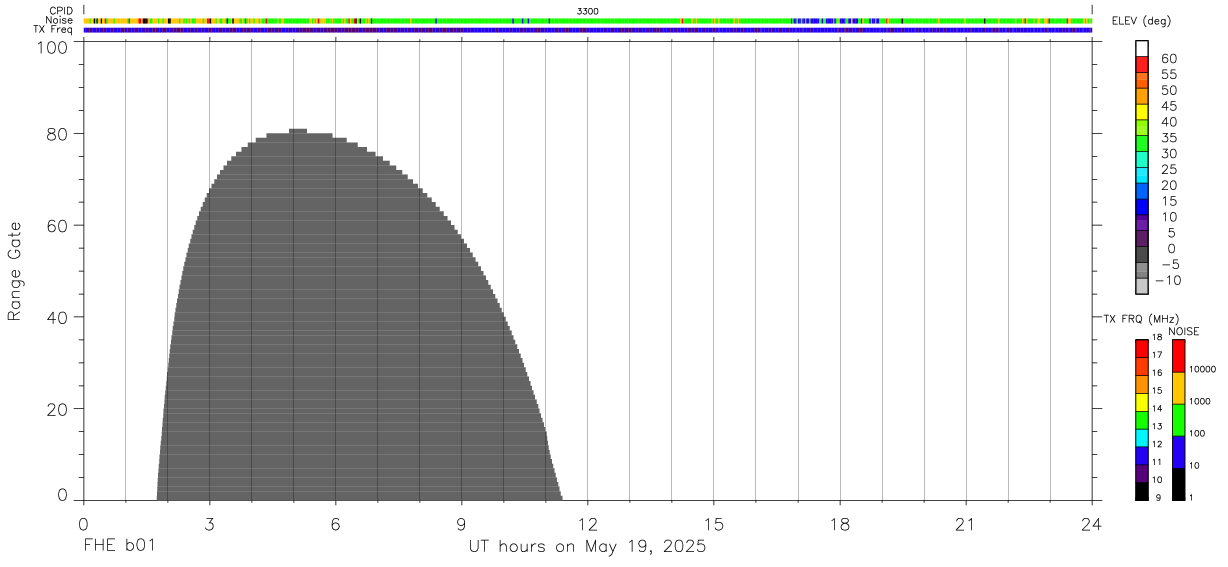Click the y-axis tick label '60' on Range Gate axis

pos(58,226)
